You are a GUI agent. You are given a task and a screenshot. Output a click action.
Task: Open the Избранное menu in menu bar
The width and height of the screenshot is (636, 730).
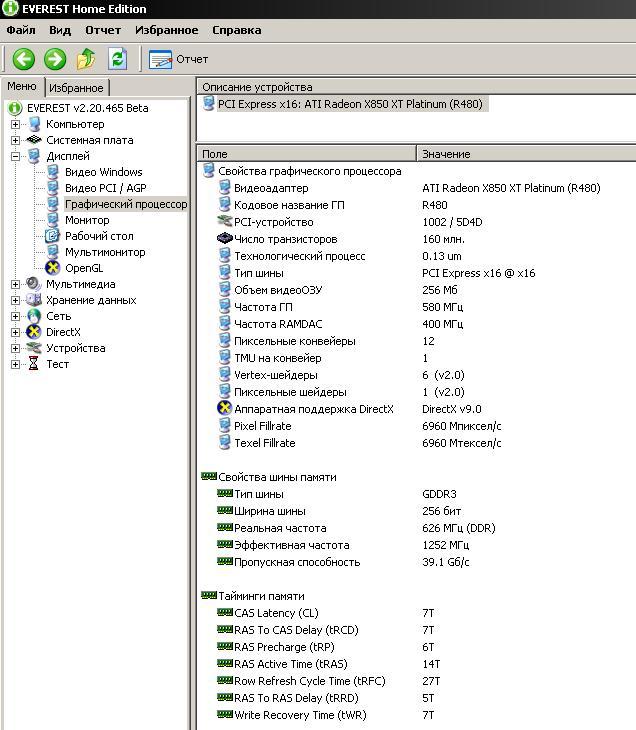pyautogui.click(x=166, y=30)
